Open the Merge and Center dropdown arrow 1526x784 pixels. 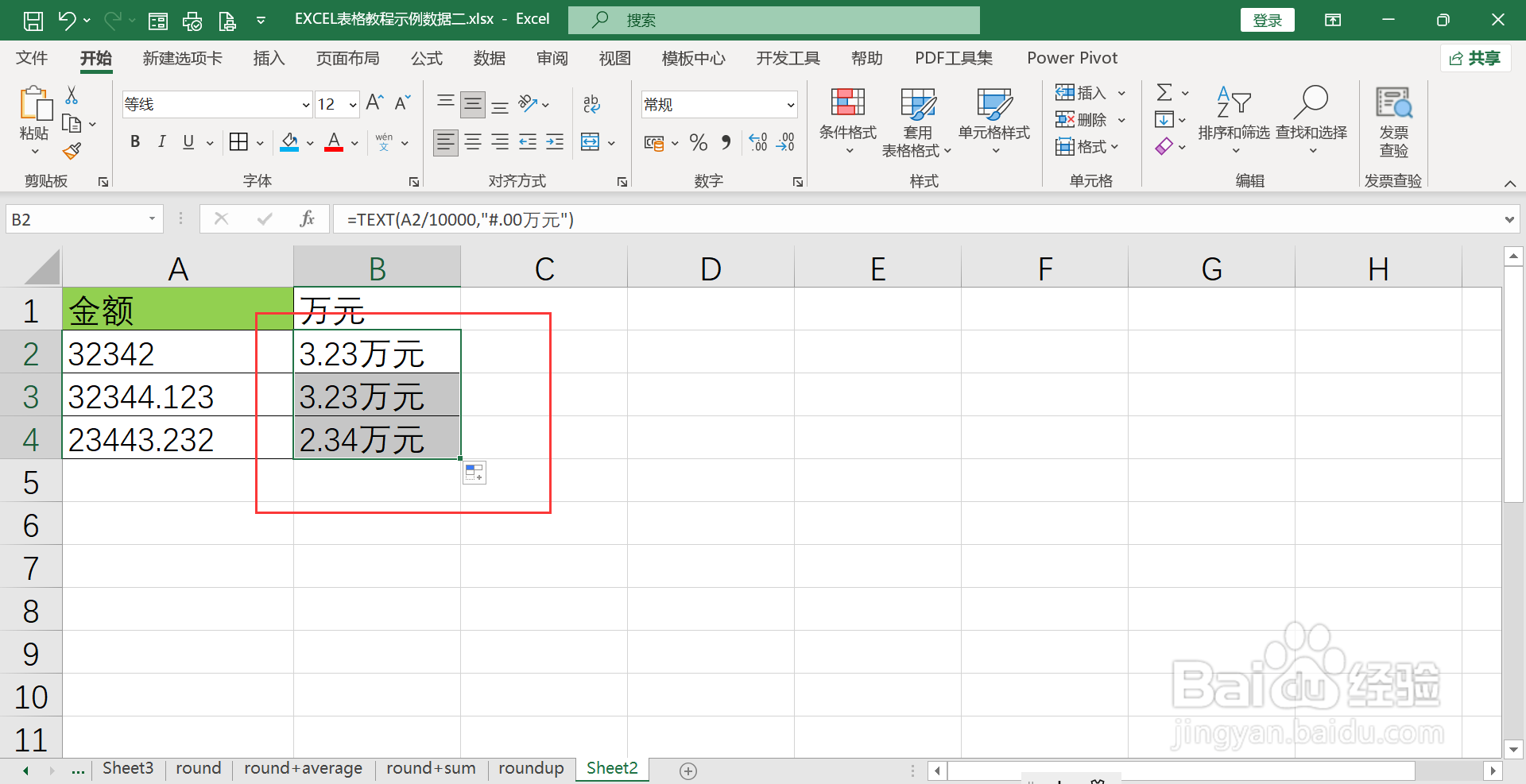pos(611,143)
